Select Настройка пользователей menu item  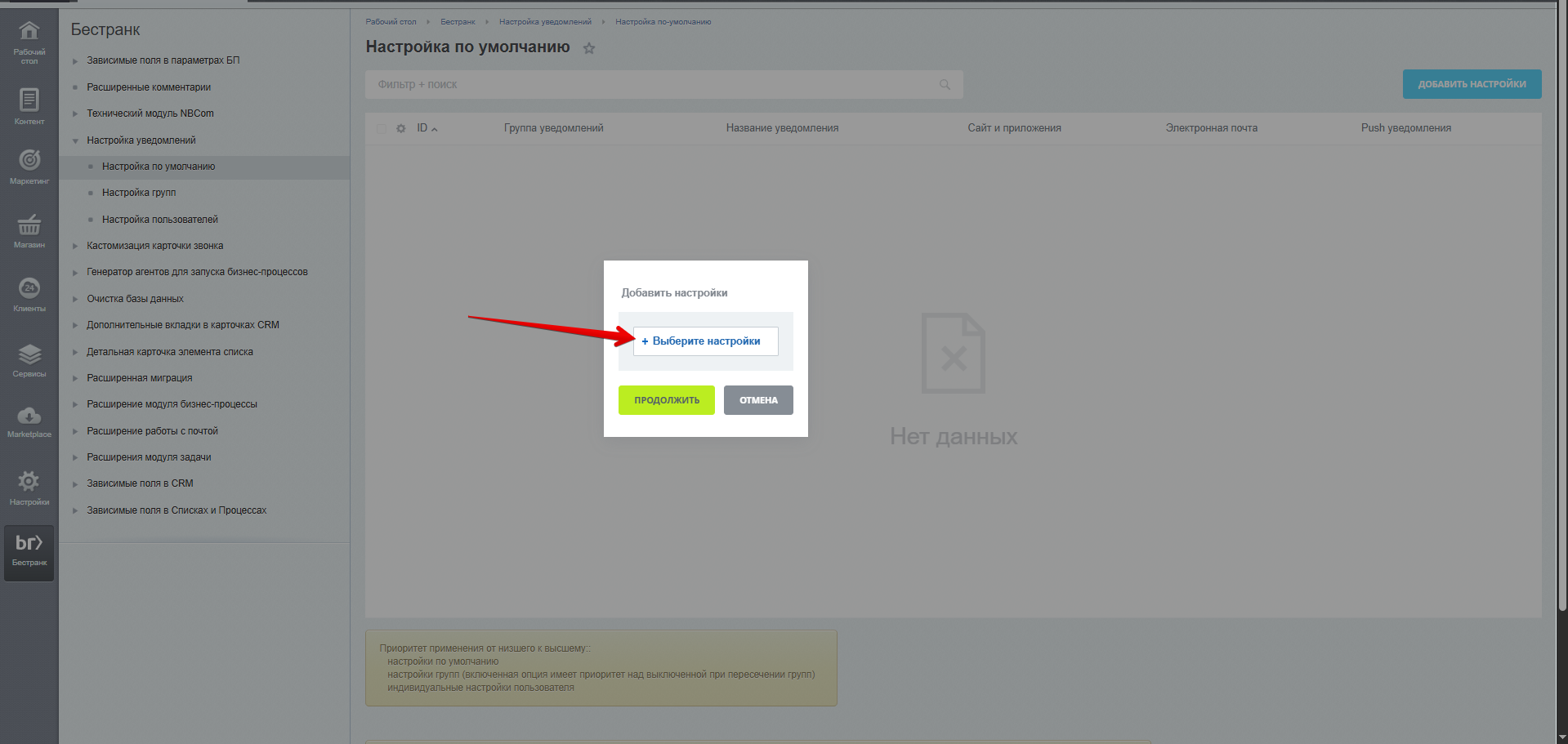pos(160,220)
